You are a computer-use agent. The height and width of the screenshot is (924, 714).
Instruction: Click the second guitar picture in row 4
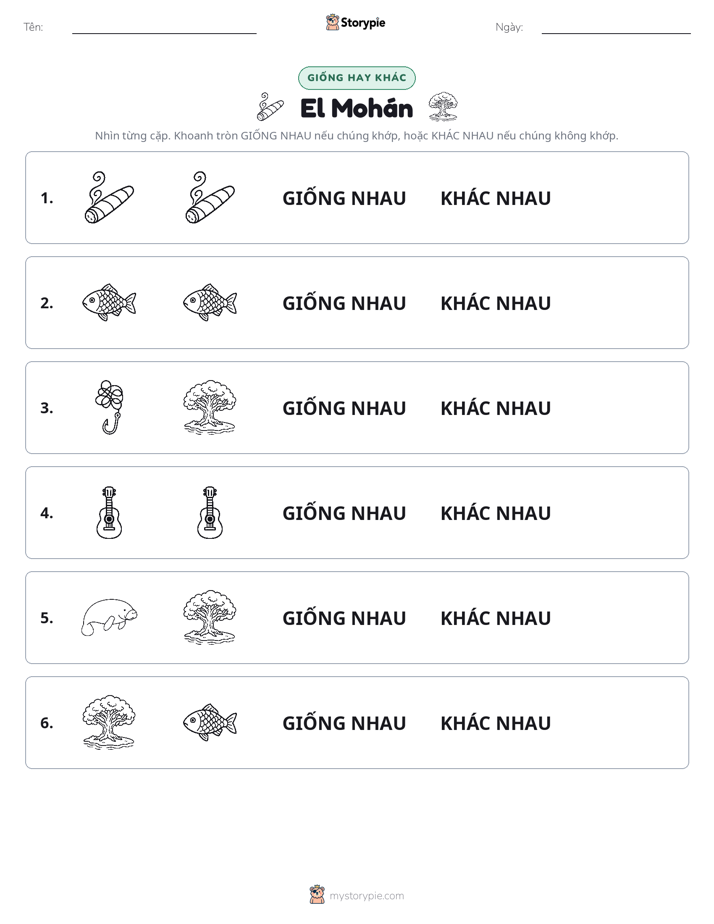210,512
